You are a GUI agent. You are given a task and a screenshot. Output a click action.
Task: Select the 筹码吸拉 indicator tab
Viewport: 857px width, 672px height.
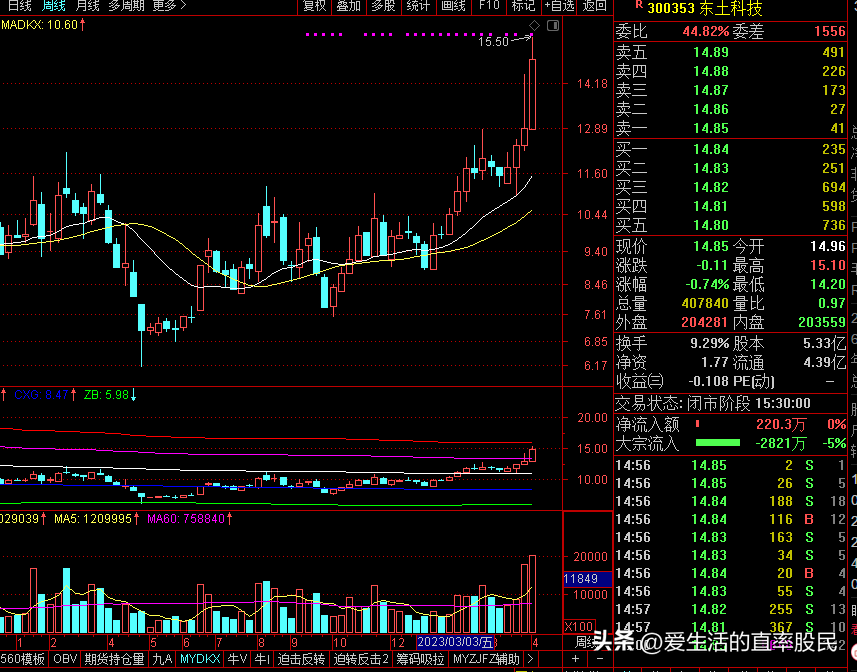(420, 660)
